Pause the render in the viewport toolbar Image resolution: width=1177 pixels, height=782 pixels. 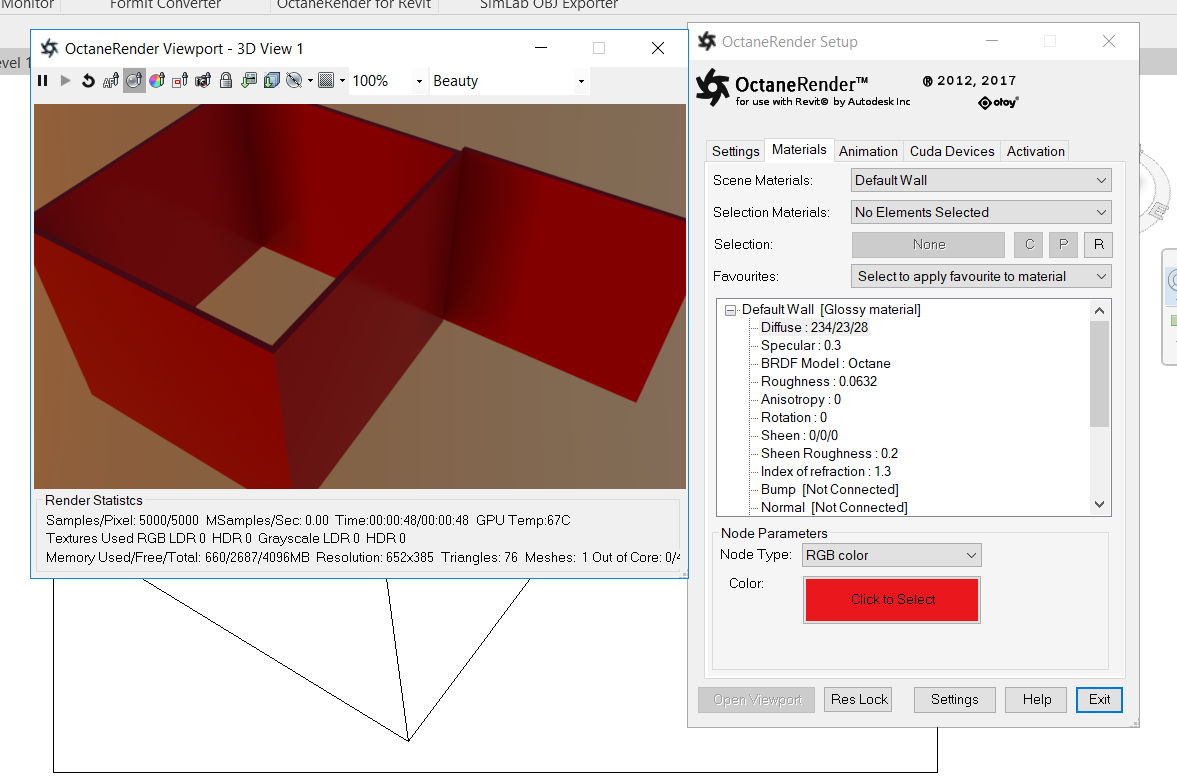(x=43, y=80)
